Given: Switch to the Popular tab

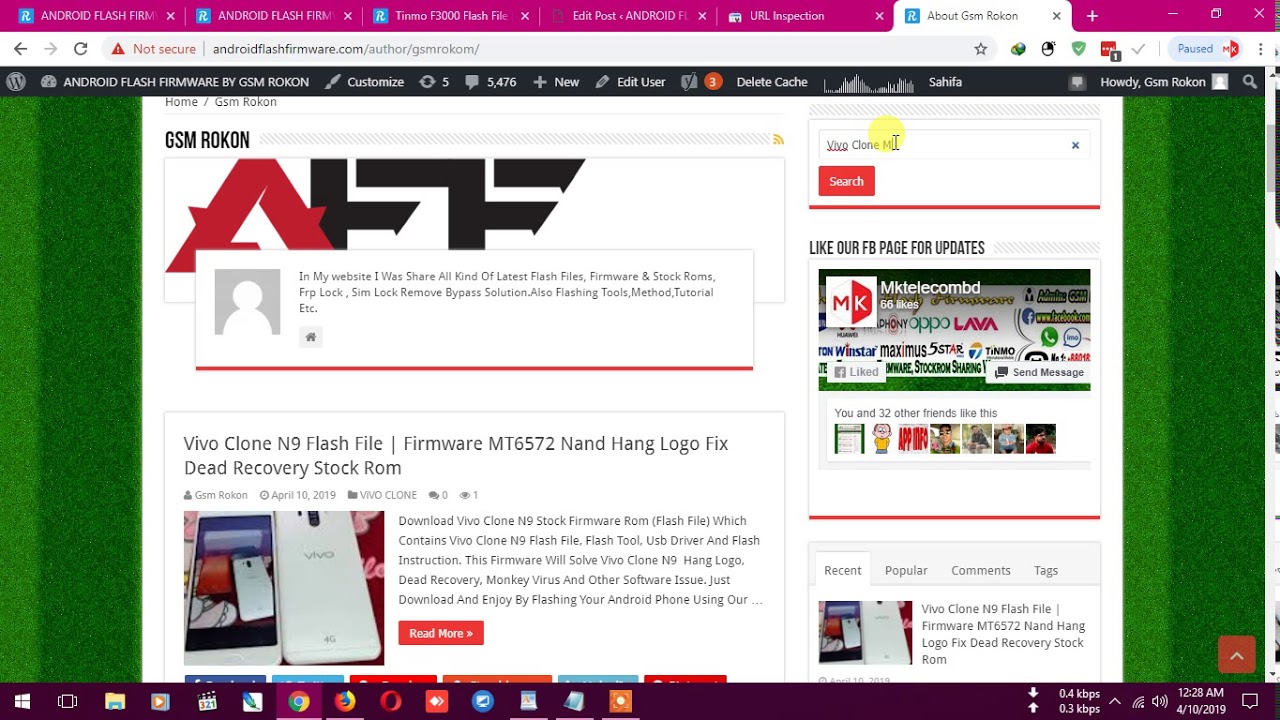Looking at the screenshot, I should pos(906,570).
